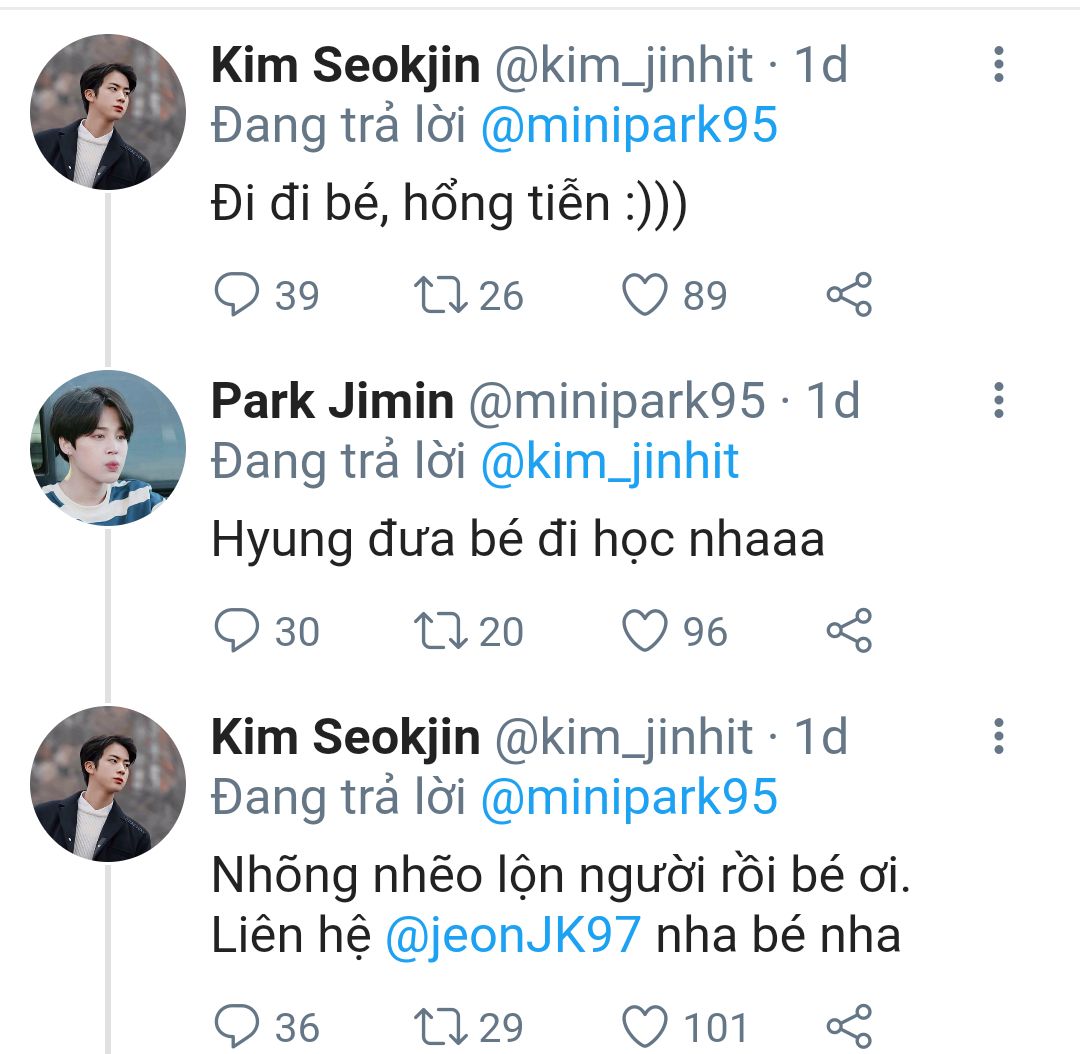Screen dimensions: 1080x1054
Task: Like the 'Hyung đưa bé đi học' tweet
Action: [x=645, y=631]
